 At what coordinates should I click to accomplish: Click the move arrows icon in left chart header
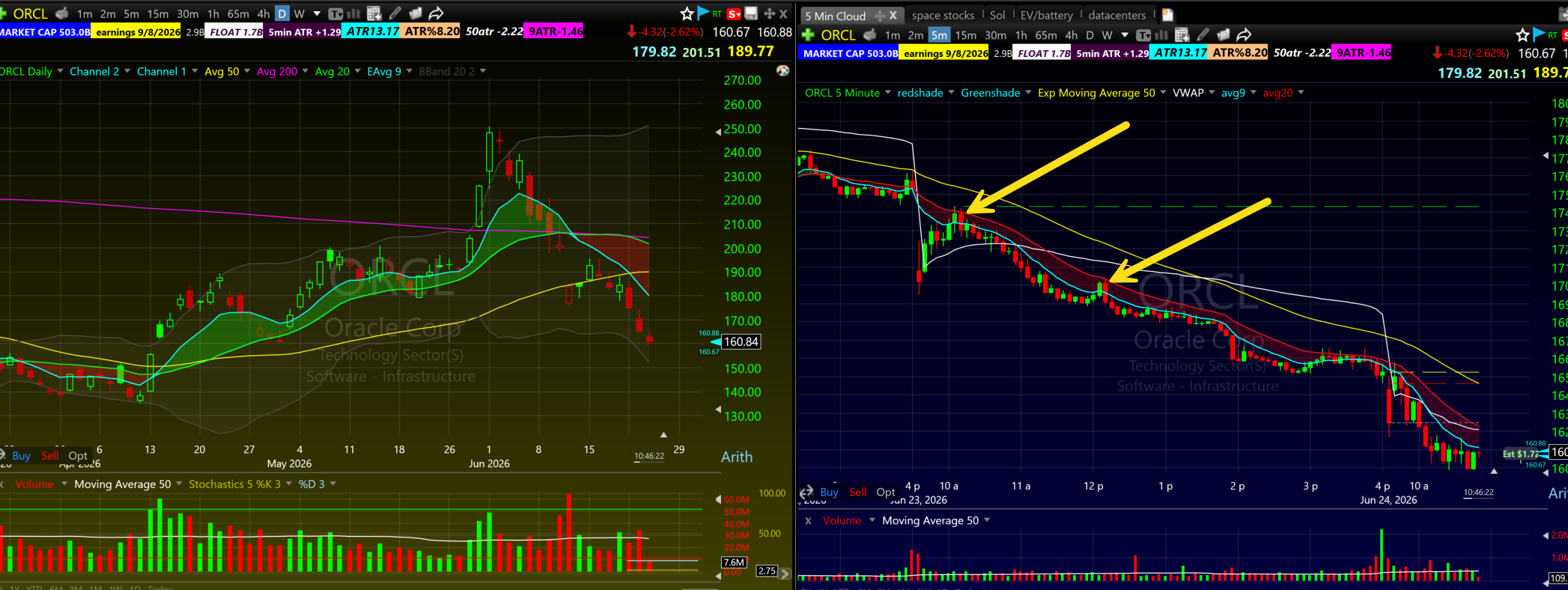tap(769, 13)
